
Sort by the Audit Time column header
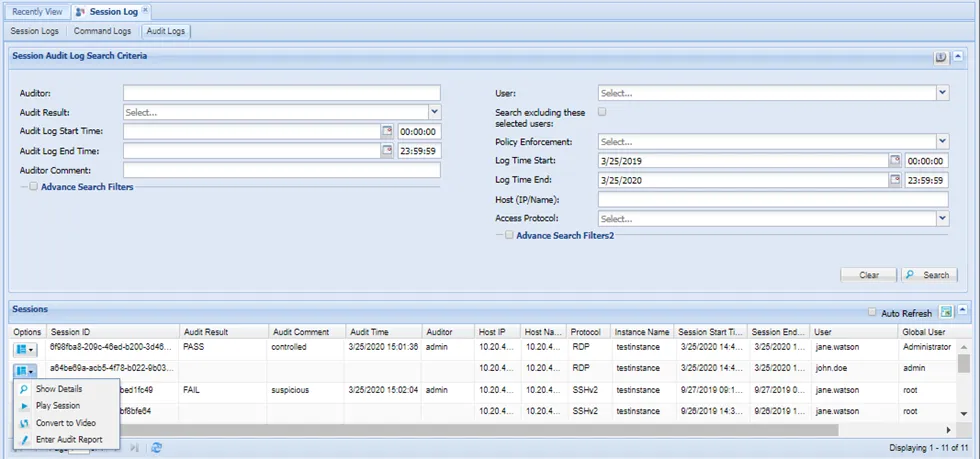(x=383, y=332)
